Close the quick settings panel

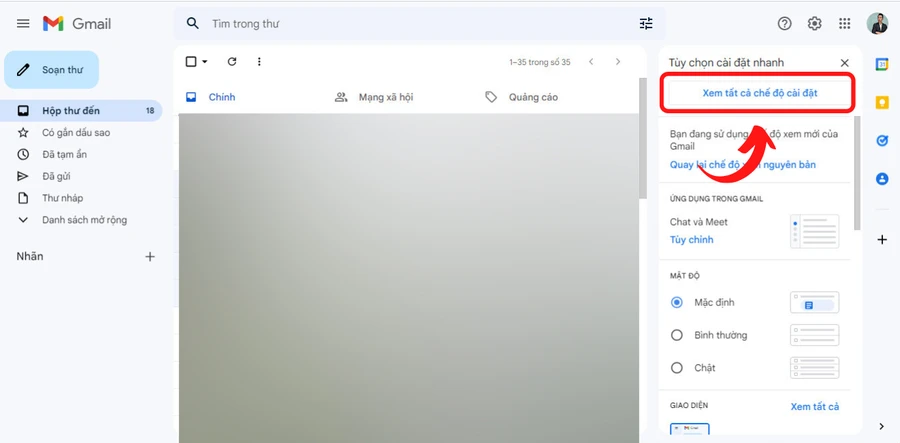coord(844,63)
